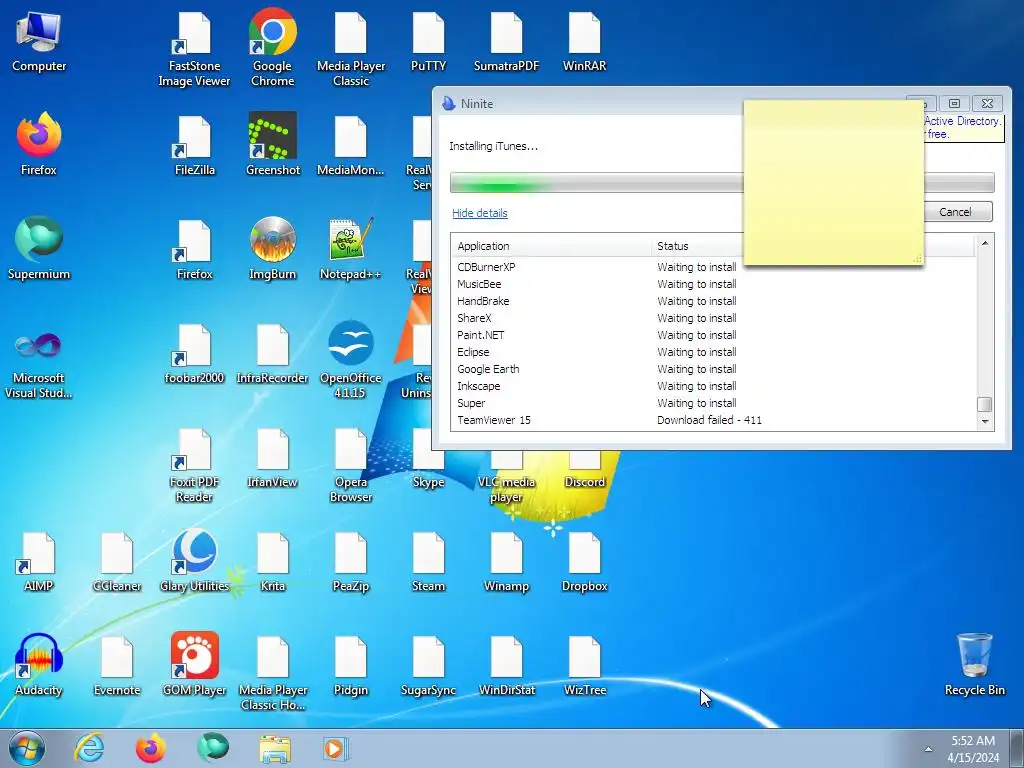The height and width of the screenshot is (768, 1024).
Task: Select the VLC media player icon
Action: point(506,477)
